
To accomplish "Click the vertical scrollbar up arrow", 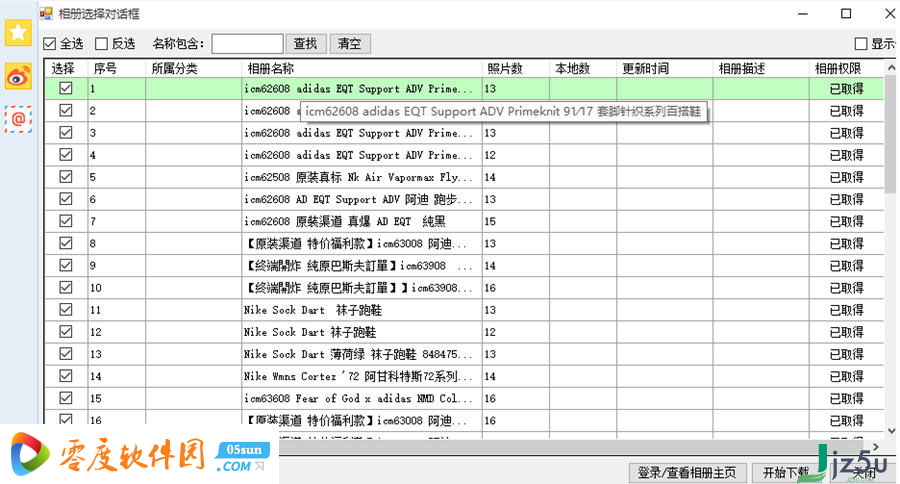I will point(891,68).
